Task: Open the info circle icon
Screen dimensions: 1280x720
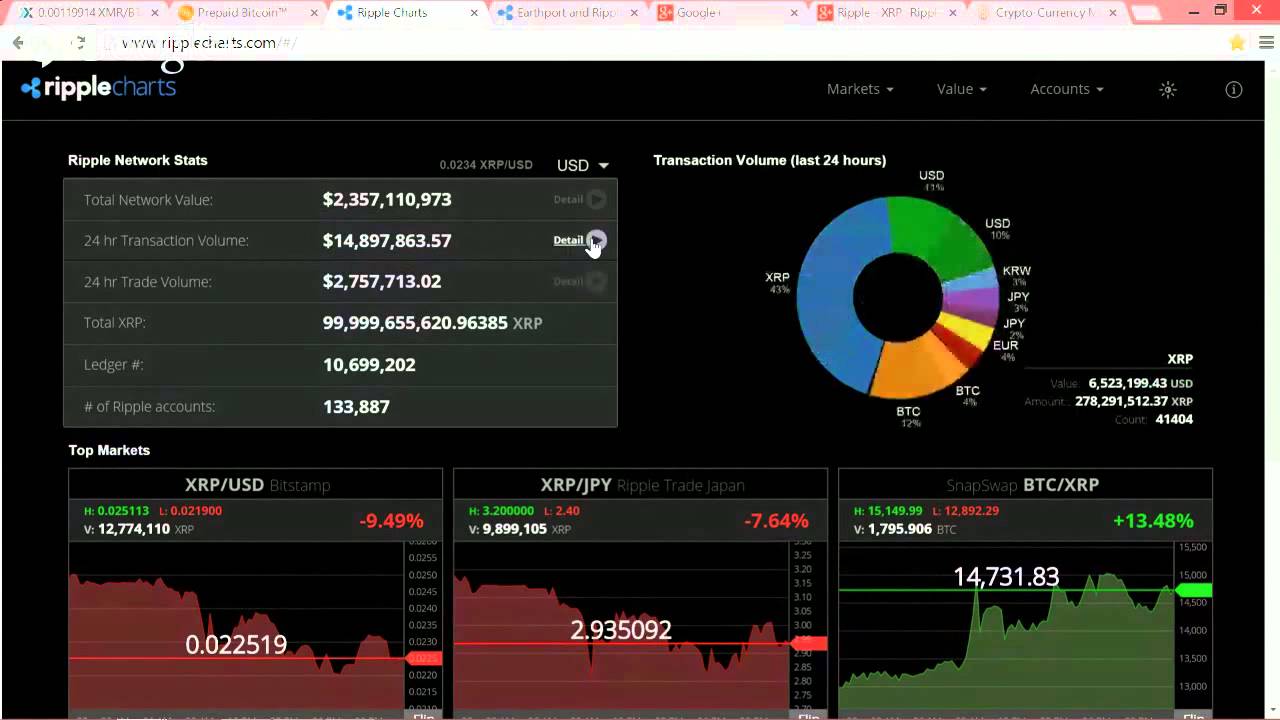Action: click(x=1234, y=89)
